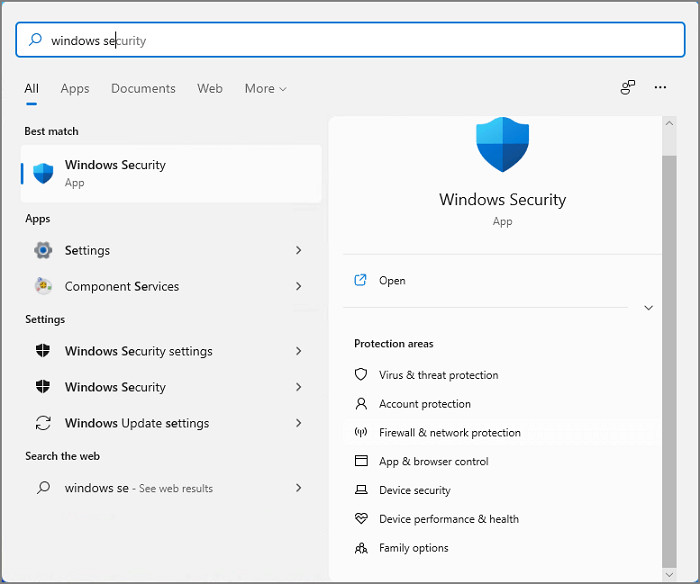Click the Firewall & network protection icon

point(361,433)
